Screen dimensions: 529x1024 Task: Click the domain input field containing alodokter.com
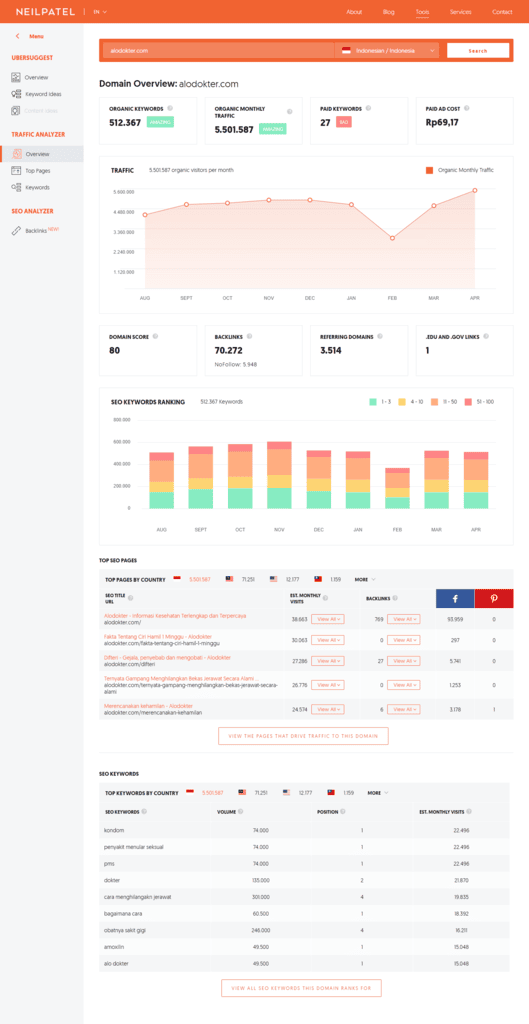click(219, 50)
